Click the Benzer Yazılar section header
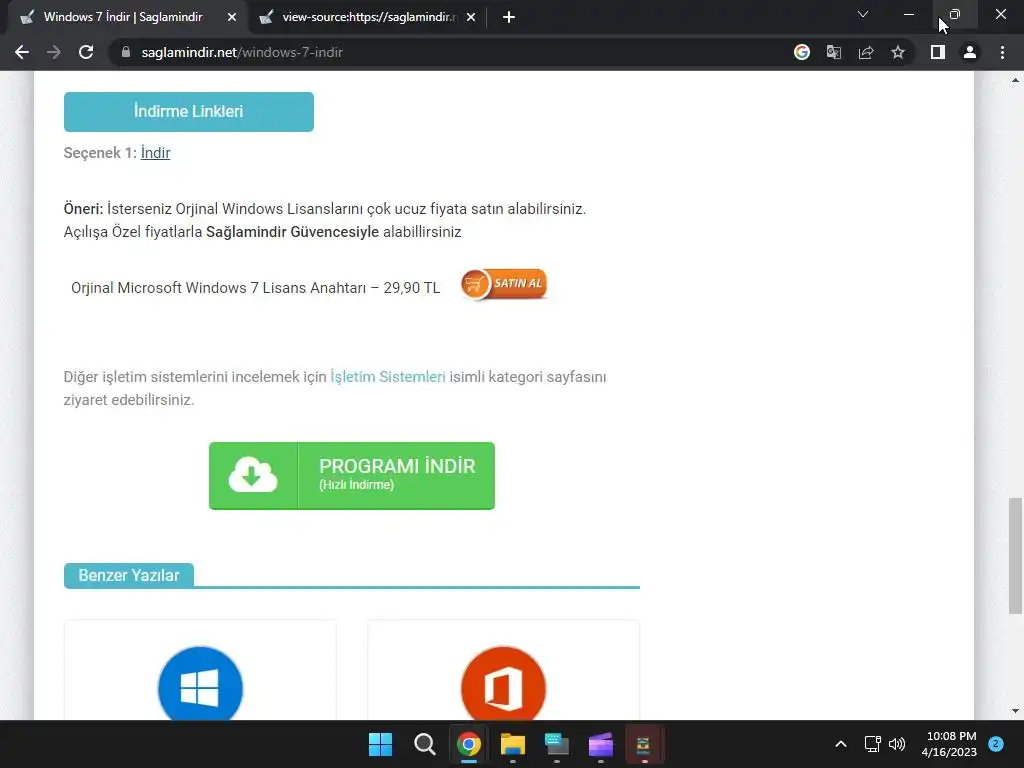The width and height of the screenshot is (1024, 768). click(x=129, y=575)
